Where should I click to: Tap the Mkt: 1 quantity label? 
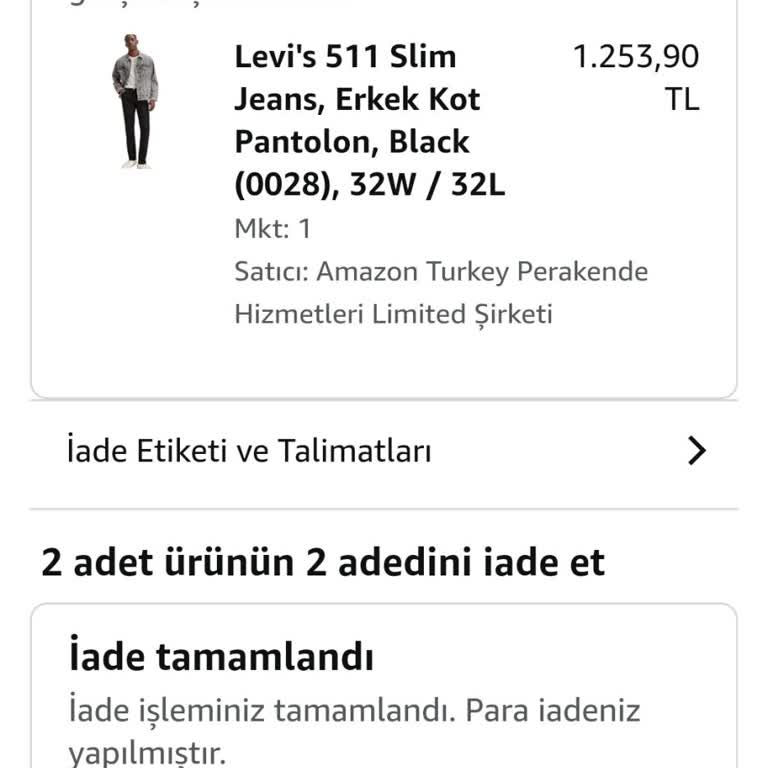[x=273, y=229]
